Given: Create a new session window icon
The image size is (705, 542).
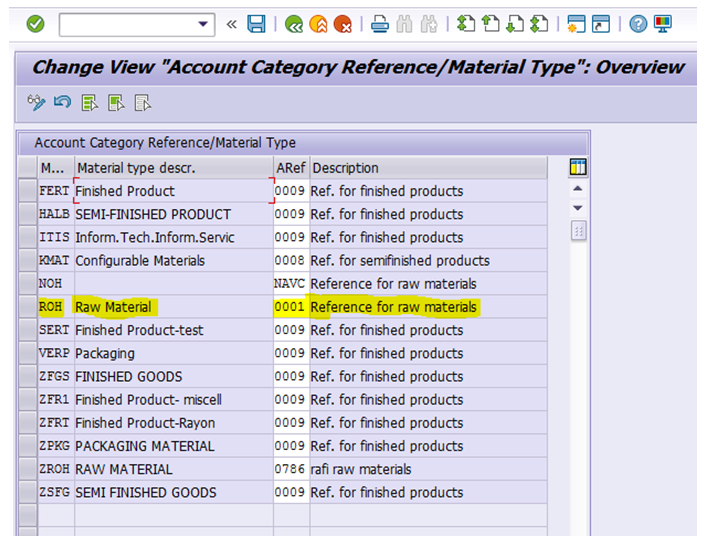Looking at the screenshot, I should [576, 24].
